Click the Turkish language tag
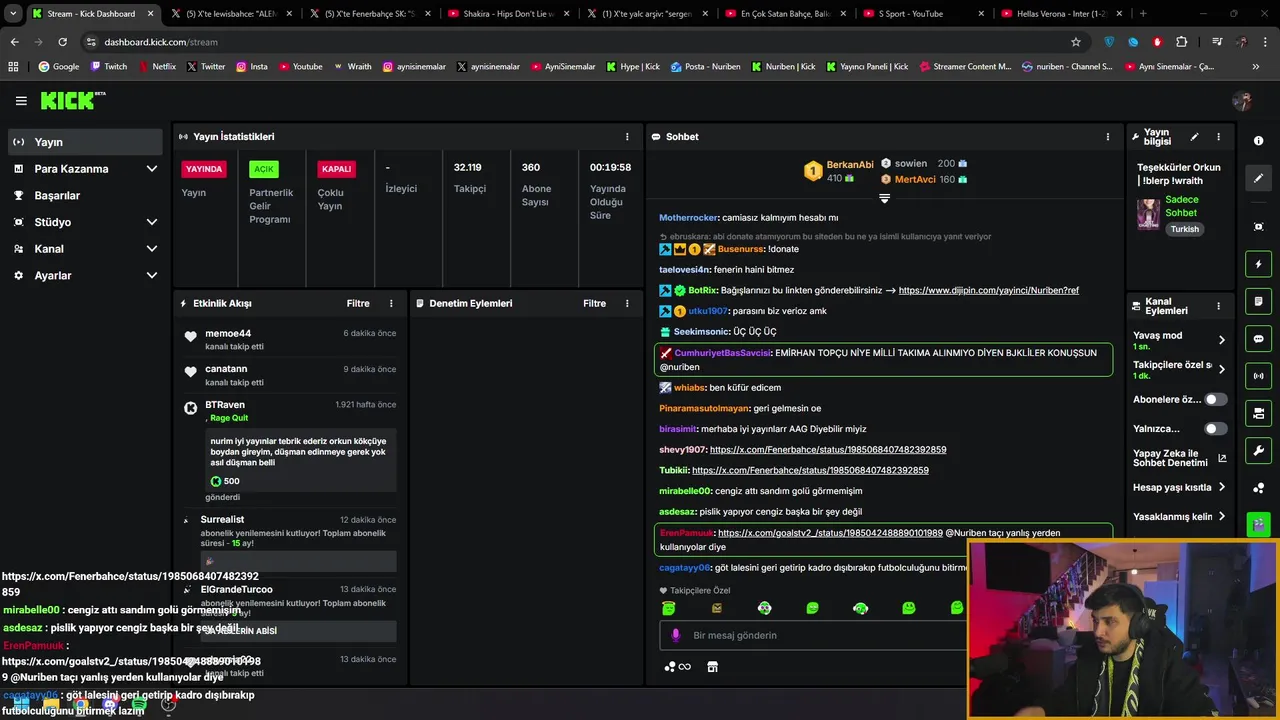 (x=1185, y=229)
